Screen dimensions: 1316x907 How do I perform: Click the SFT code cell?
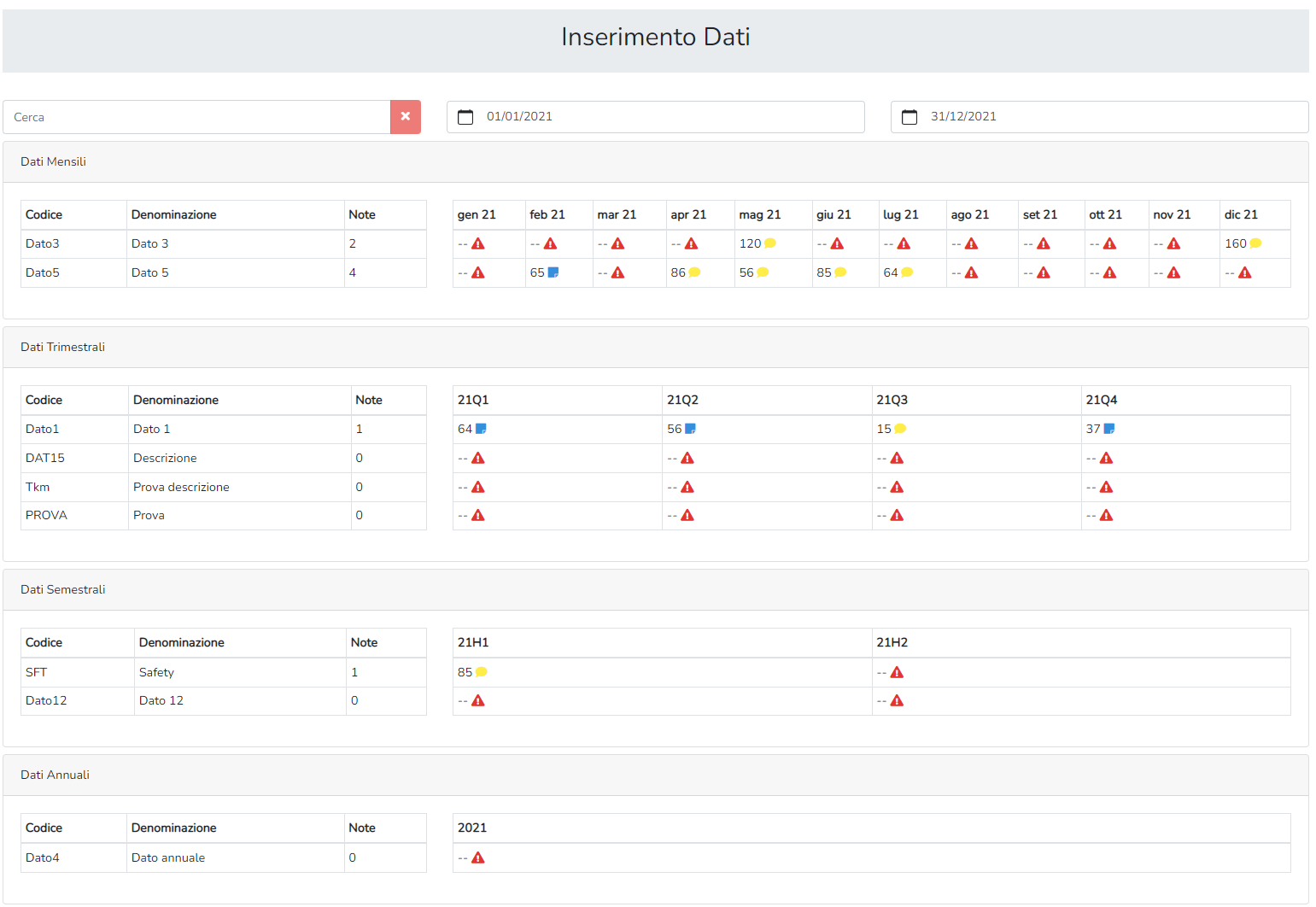[78, 673]
